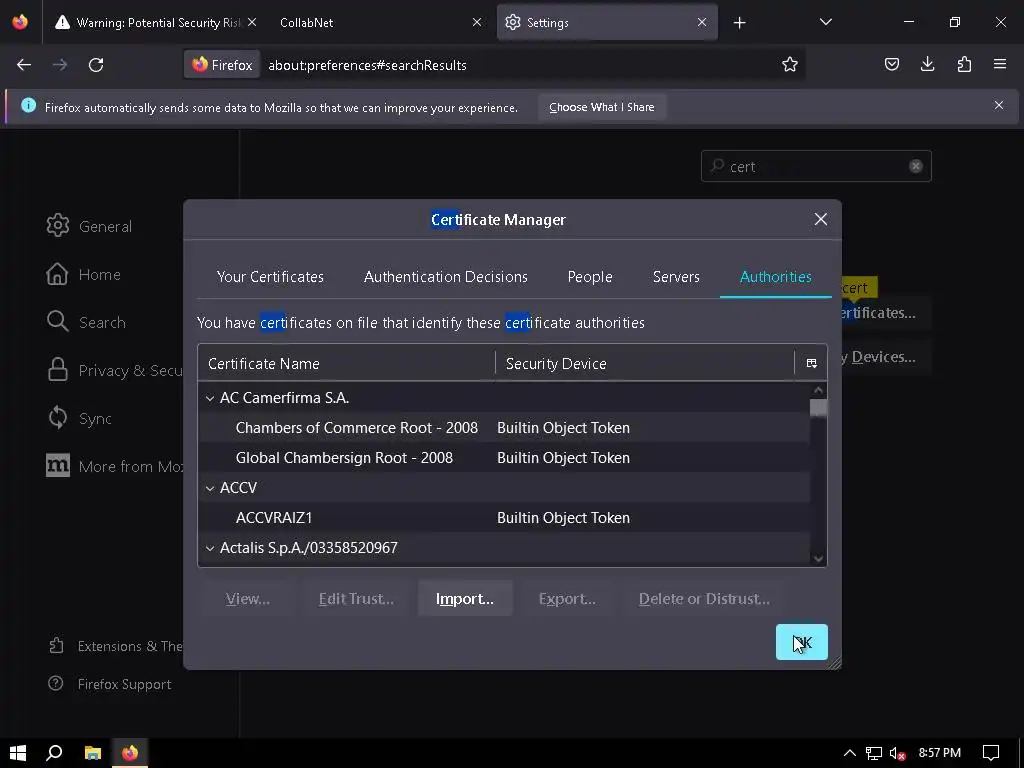The image size is (1024, 768).
Task: Close the Certificate Manager dialog
Action: (x=821, y=219)
